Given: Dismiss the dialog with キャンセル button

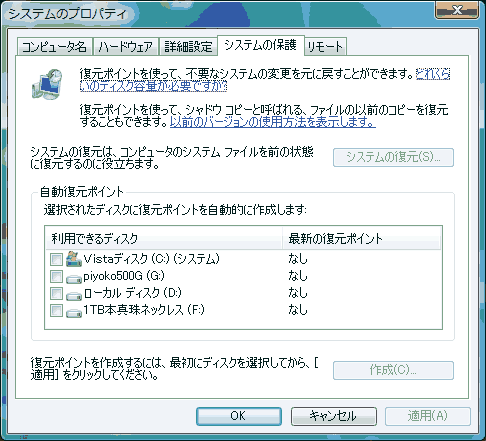Looking at the screenshot, I should (x=334, y=416).
